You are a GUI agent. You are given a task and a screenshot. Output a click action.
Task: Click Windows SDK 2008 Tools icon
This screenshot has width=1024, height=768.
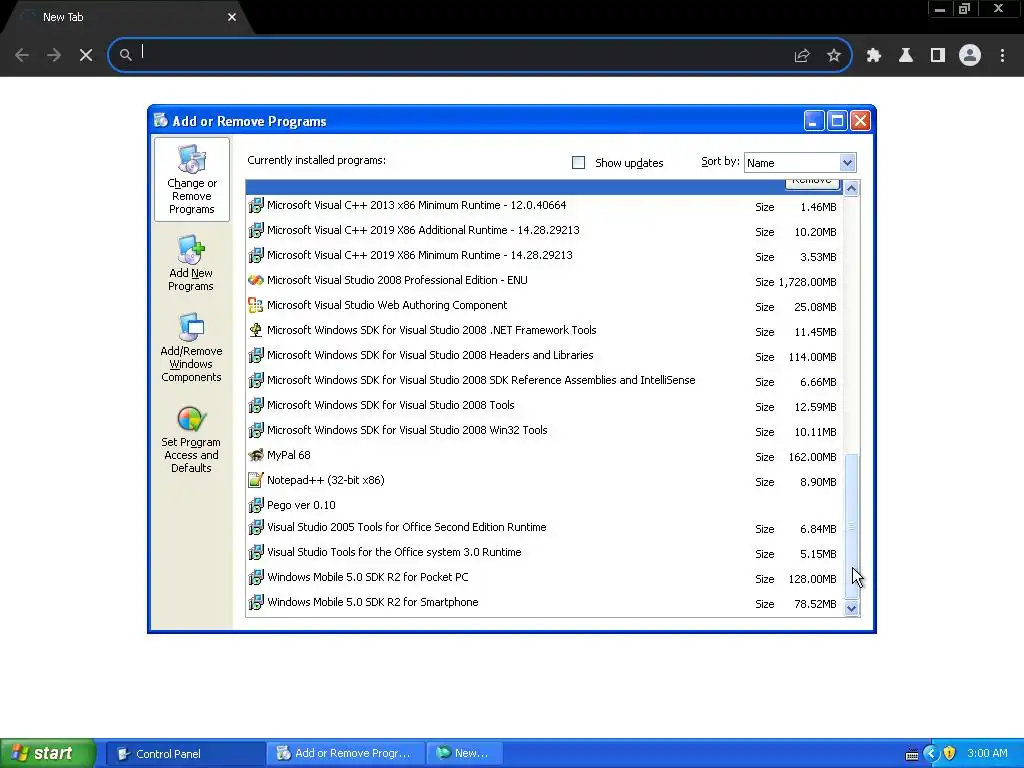tap(256, 406)
